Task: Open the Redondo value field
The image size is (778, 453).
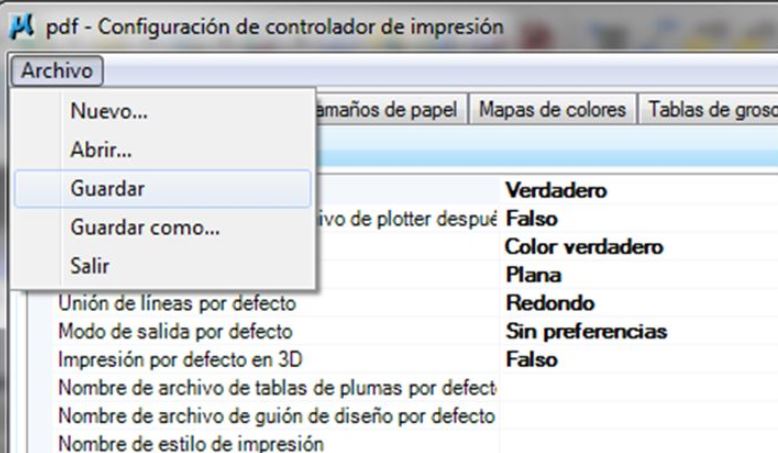Action: pyautogui.click(x=639, y=303)
